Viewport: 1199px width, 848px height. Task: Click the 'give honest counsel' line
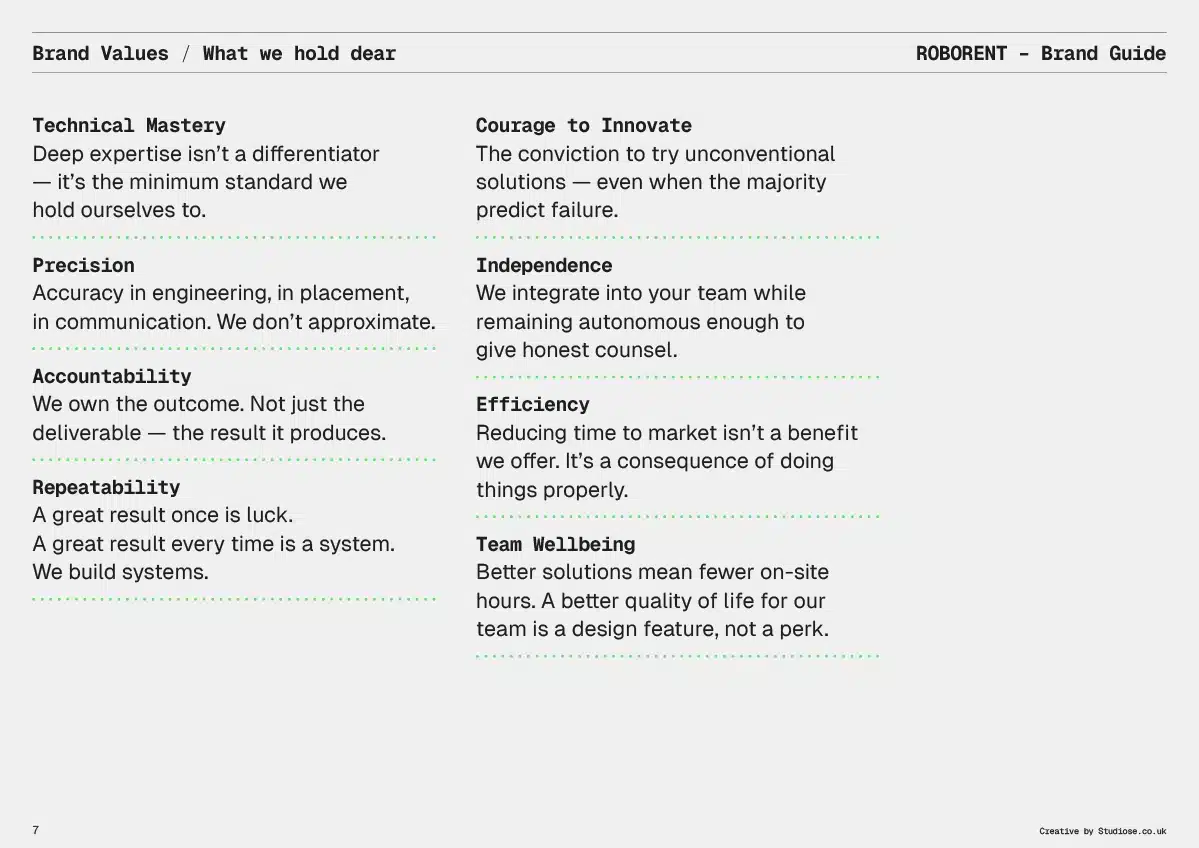tap(577, 350)
